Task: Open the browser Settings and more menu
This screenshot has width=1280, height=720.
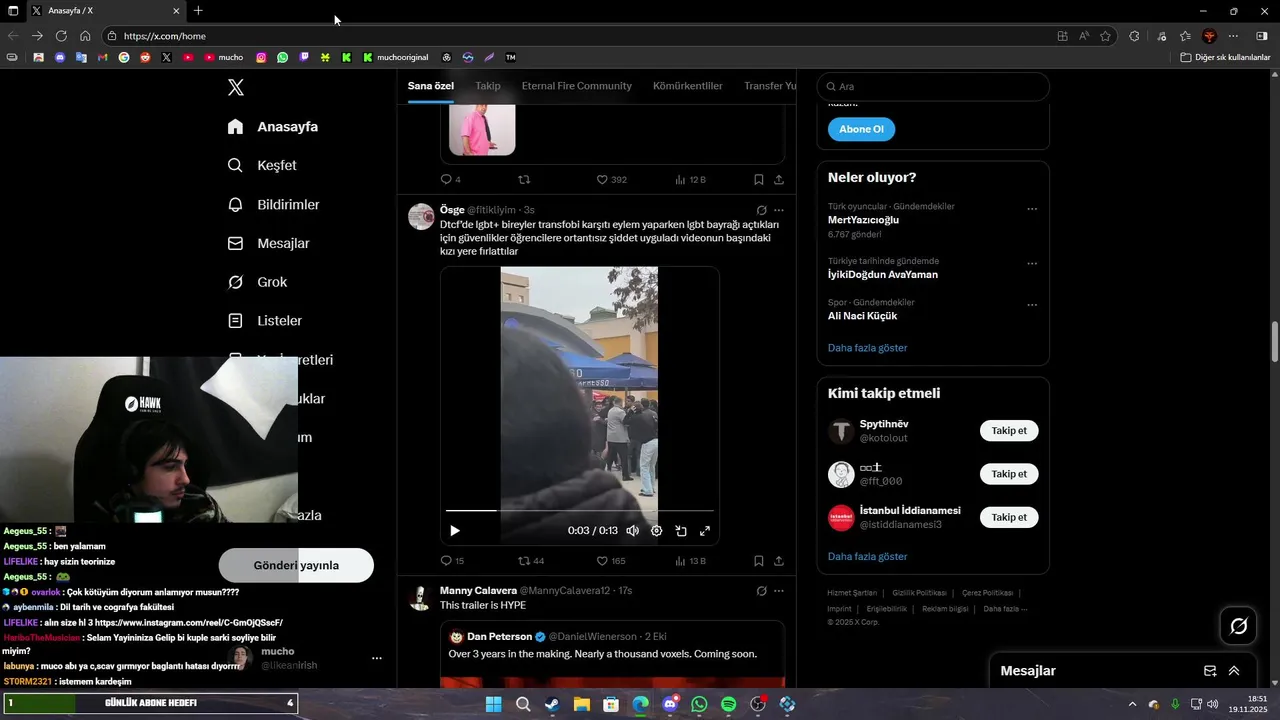Action: [1233, 36]
